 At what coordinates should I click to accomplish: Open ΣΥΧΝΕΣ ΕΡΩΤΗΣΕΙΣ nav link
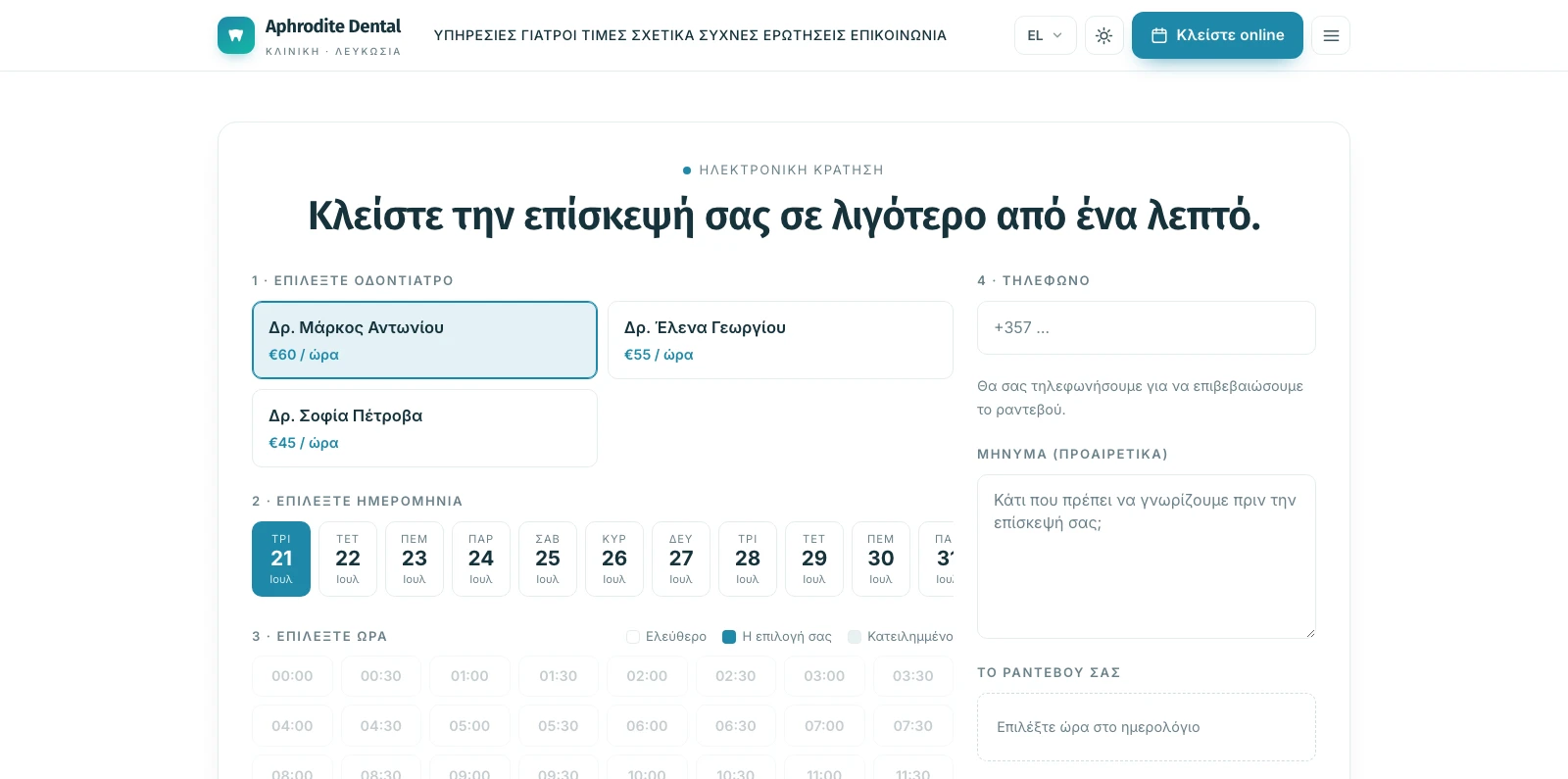coord(772,35)
